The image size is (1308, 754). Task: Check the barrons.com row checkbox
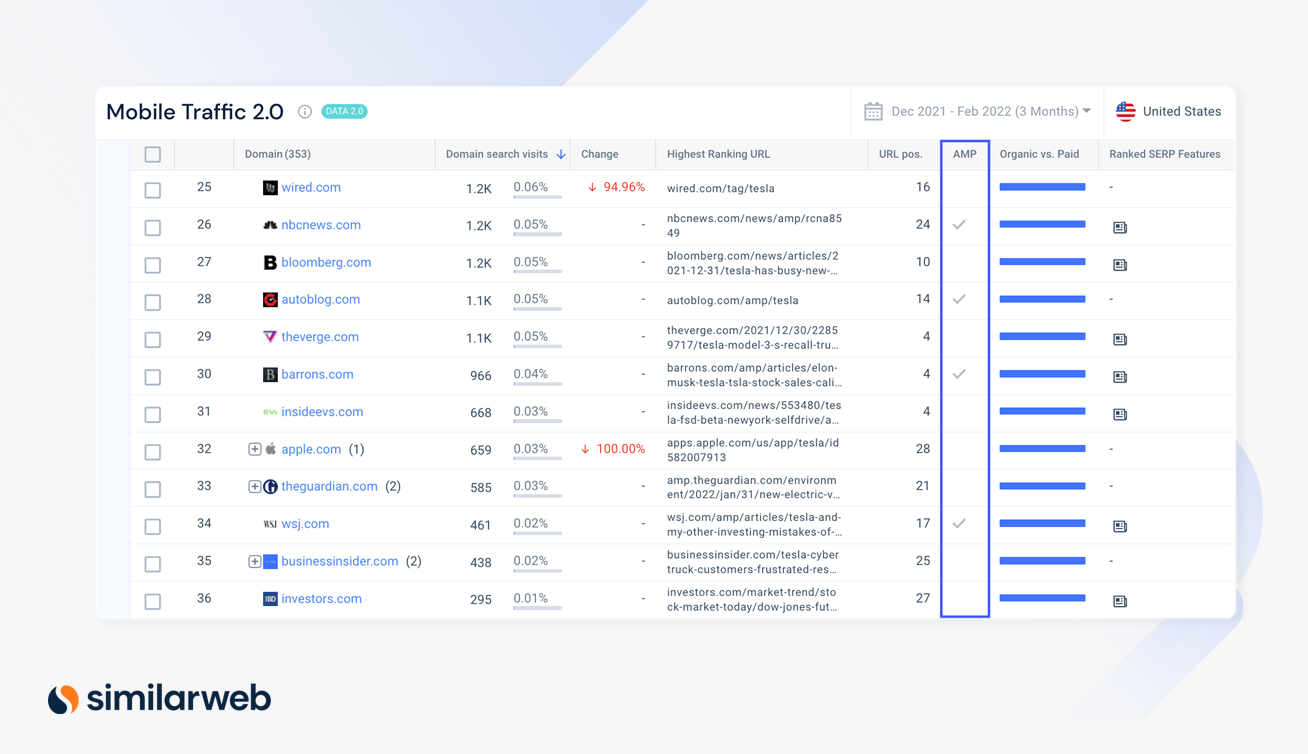[x=153, y=377]
